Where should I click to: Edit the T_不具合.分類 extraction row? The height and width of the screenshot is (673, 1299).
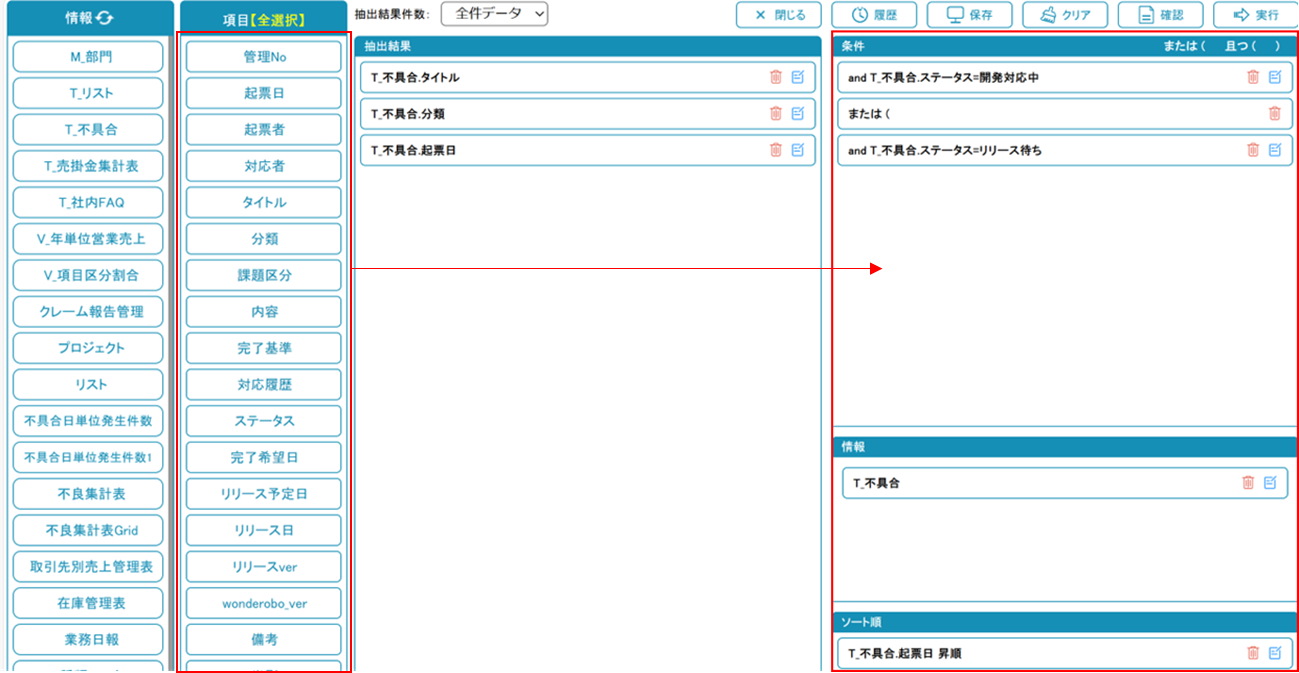click(798, 114)
